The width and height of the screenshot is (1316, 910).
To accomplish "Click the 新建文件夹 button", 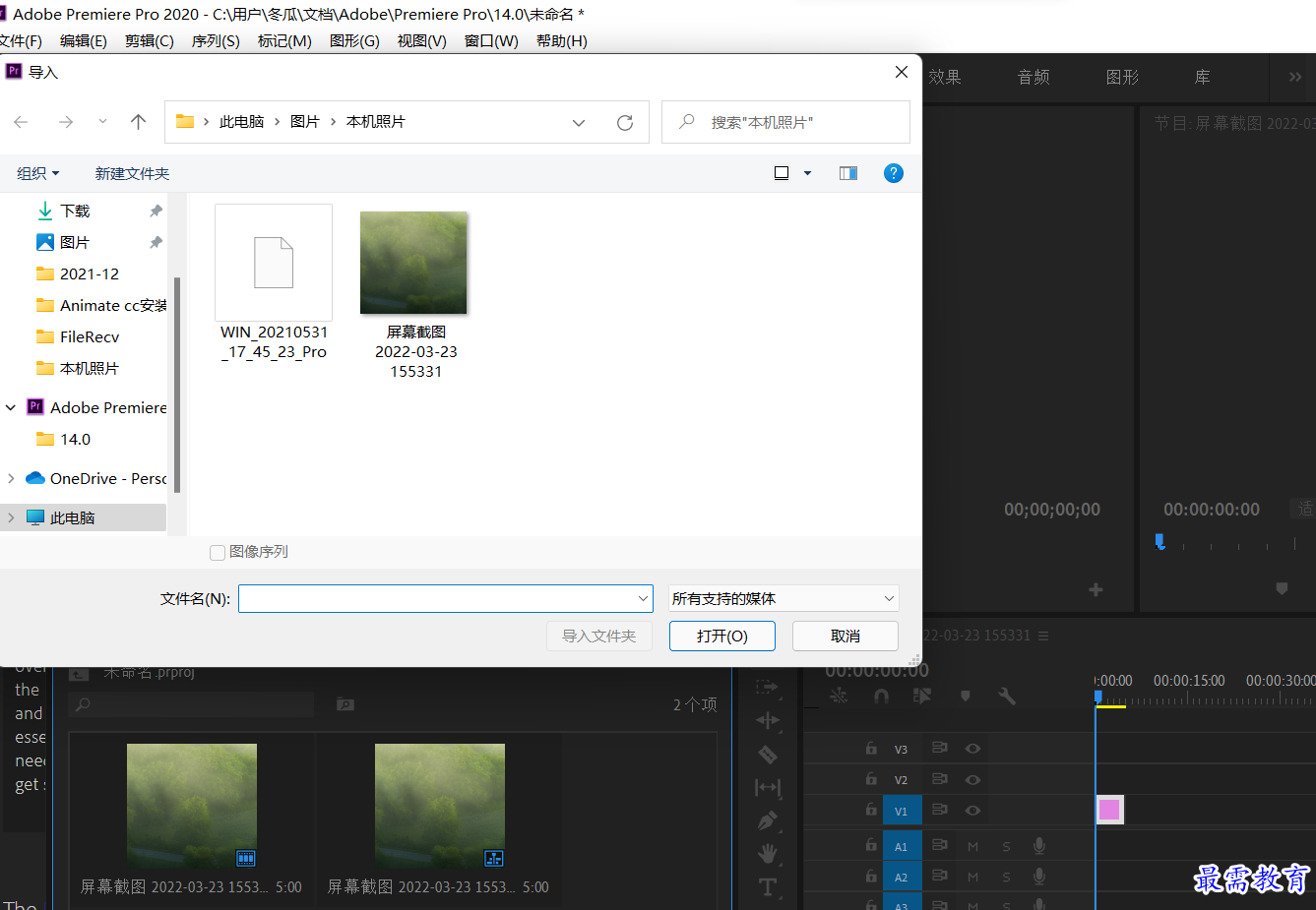I will pos(132,173).
